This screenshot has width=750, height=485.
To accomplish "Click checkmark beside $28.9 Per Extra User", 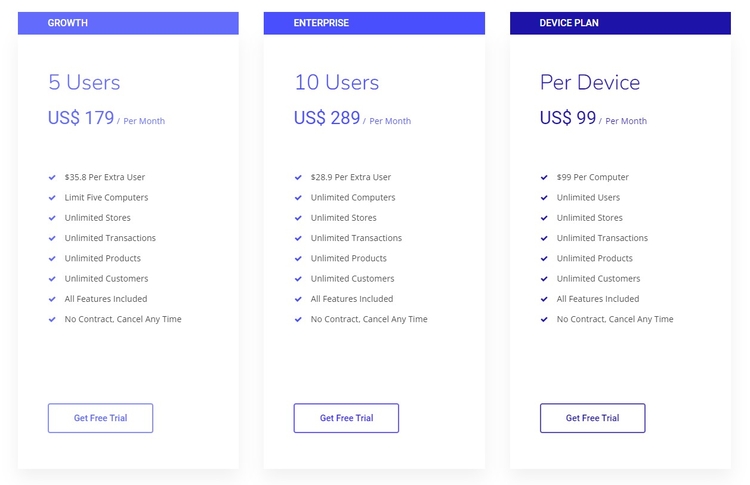I will 298,178.
